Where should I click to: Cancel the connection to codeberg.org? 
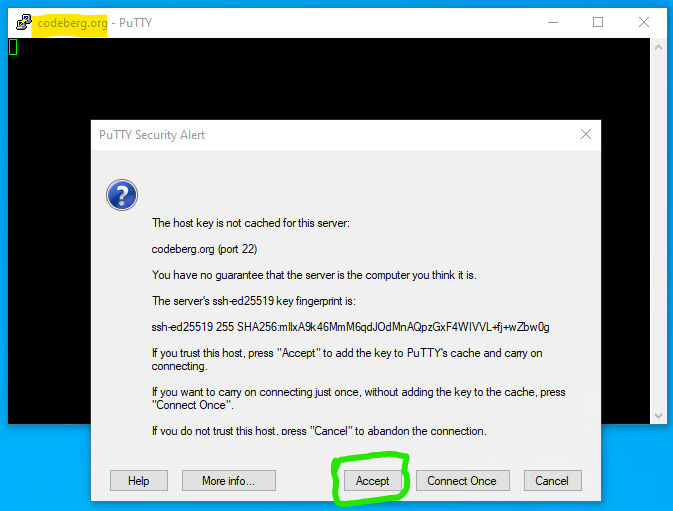coord(552,481)
